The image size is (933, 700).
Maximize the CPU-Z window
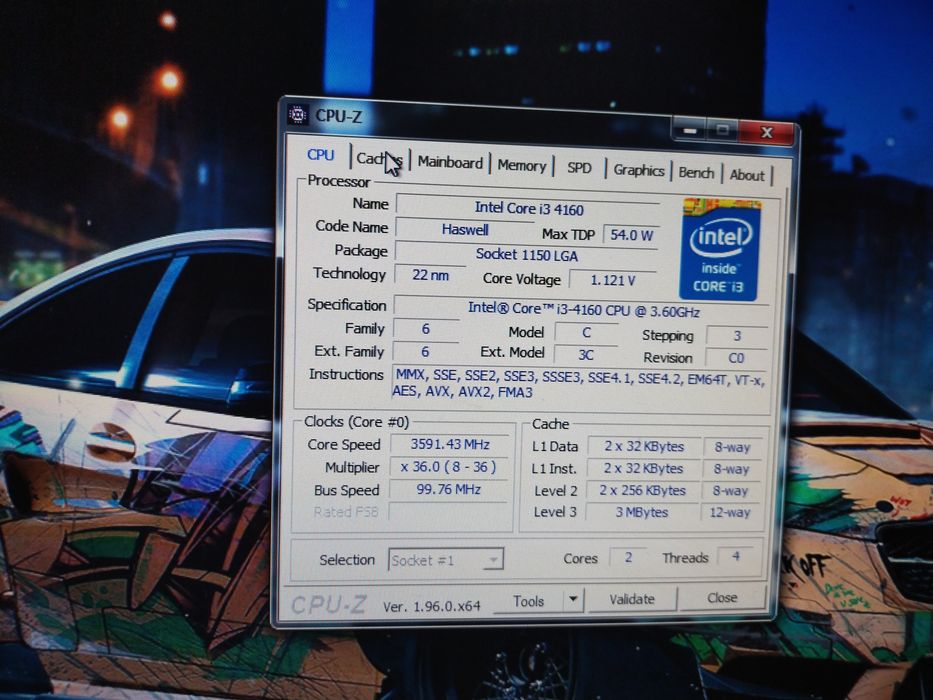pyautogui.click(x=722, y=130)
